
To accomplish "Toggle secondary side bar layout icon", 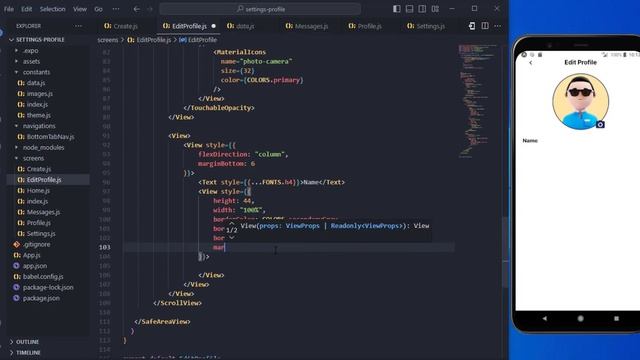I will (x=422, y=9).
